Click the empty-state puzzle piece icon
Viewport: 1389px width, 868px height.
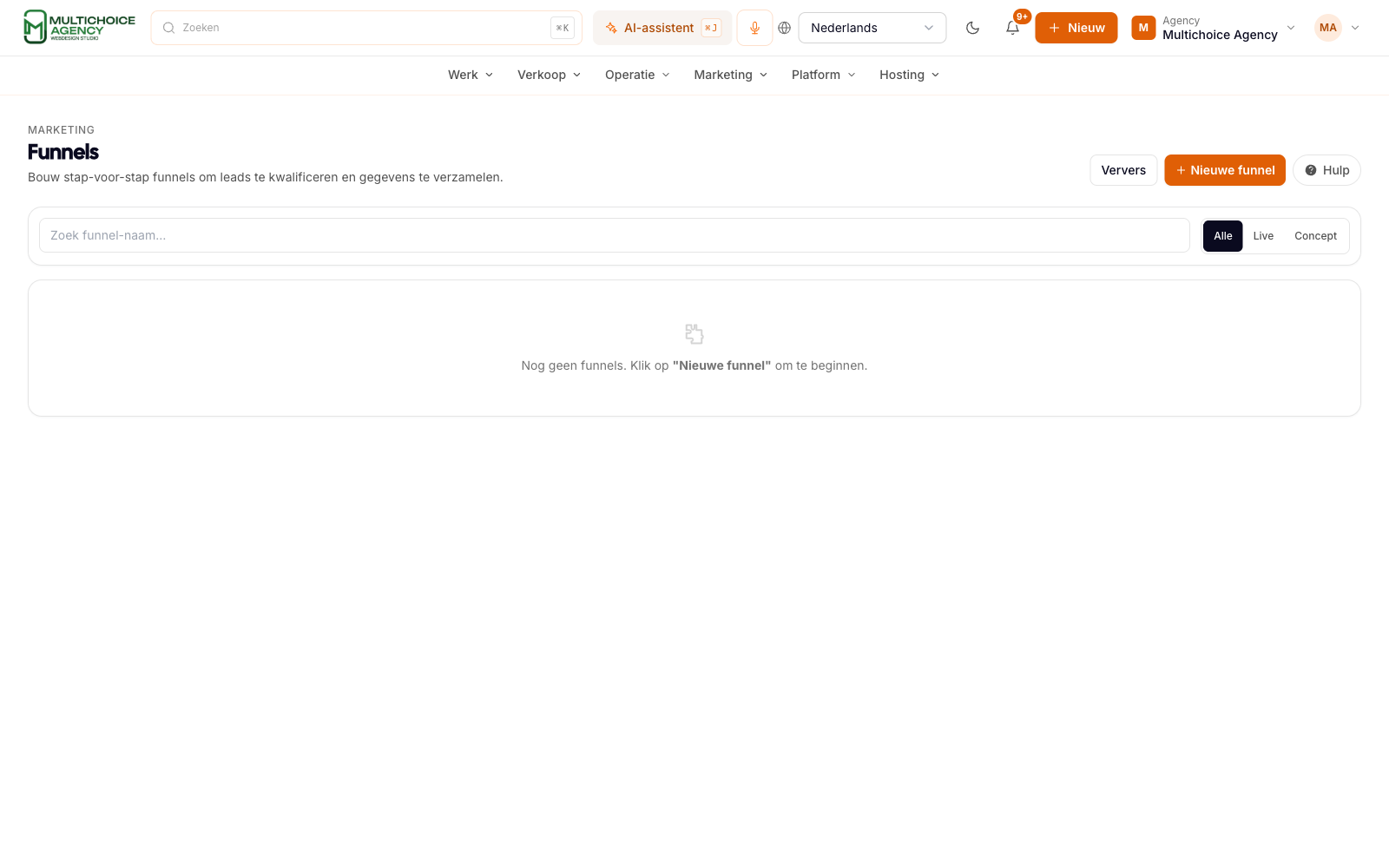694,334
